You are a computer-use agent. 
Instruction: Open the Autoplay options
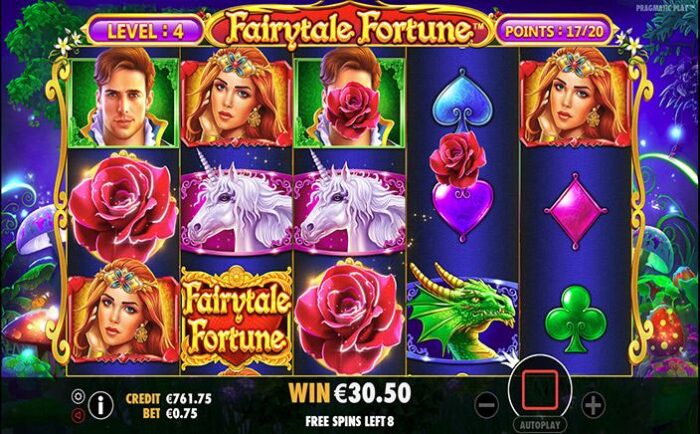tap(540, 424)
